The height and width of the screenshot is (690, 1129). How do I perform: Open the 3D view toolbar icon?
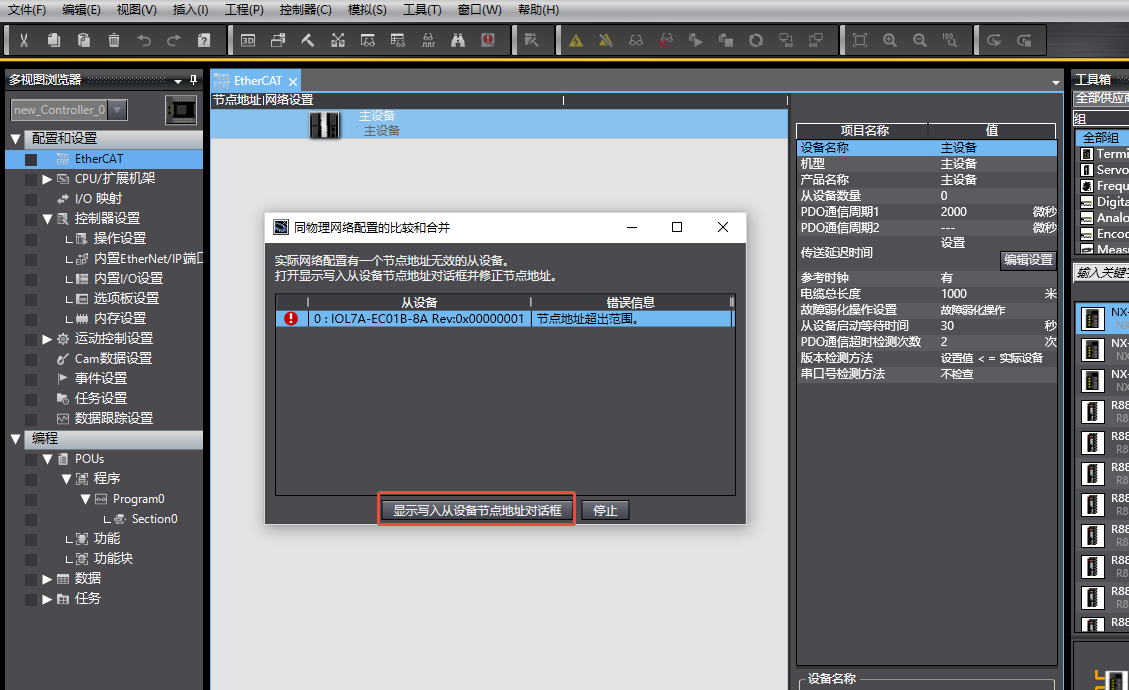[x=247, y=41]
